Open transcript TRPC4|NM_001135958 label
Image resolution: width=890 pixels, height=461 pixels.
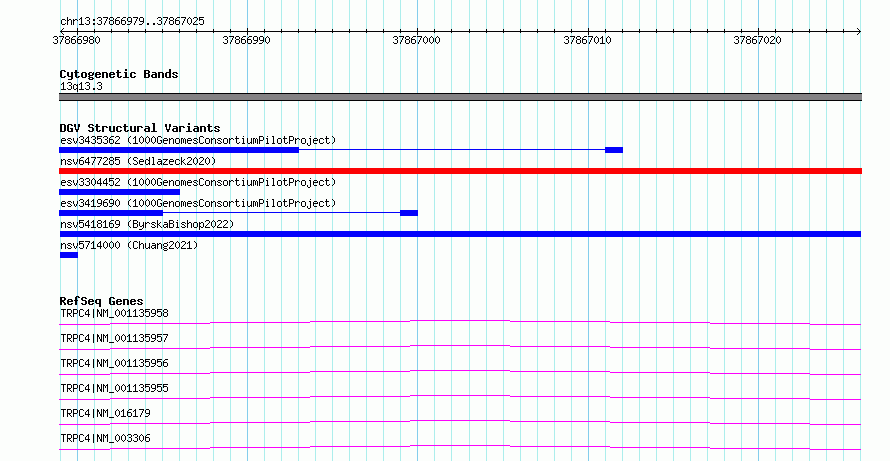(115, 313)
